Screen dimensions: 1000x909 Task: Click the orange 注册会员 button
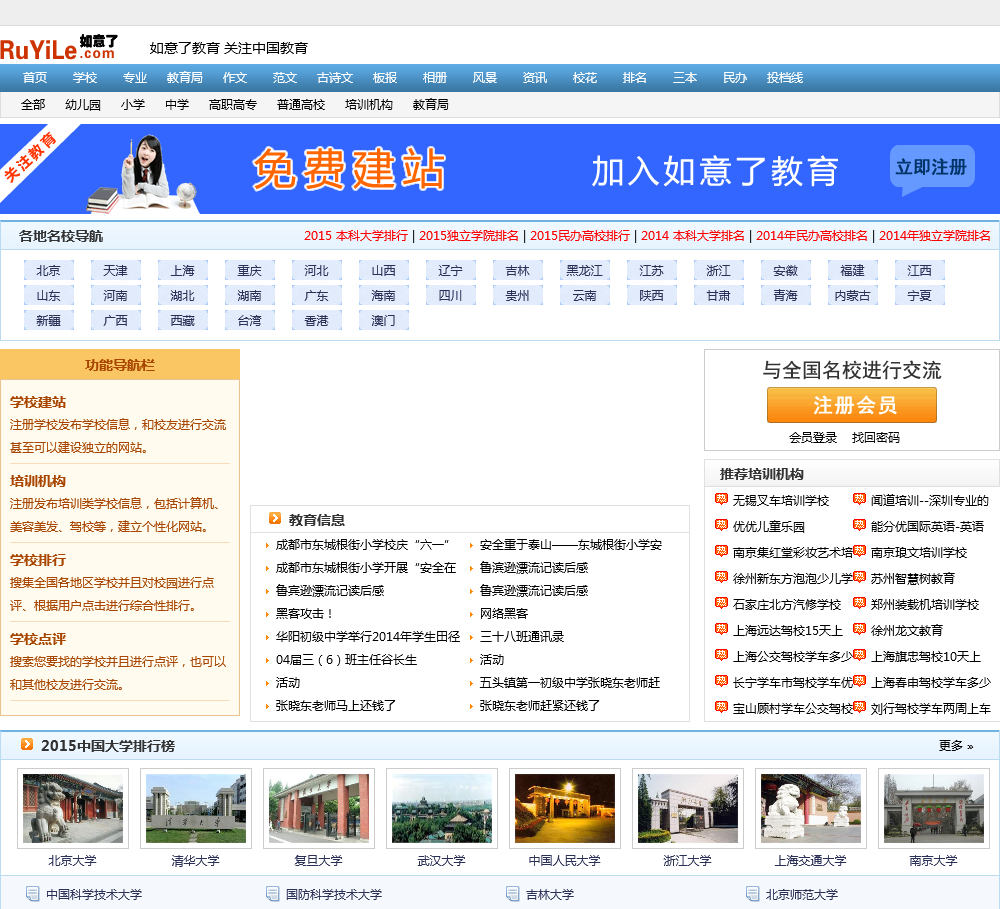pyautogui.click(x=851, y=405)
